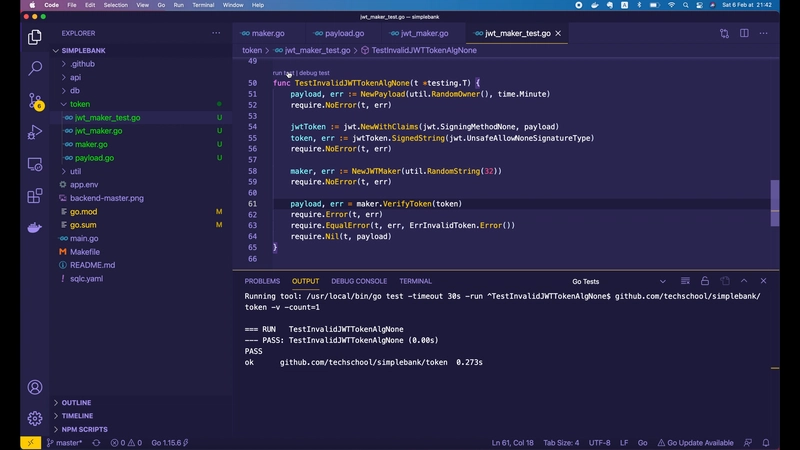Viewport: 800px width, 450px height.
Task: Clear the output panel
Action: click(x=685, y=281)
